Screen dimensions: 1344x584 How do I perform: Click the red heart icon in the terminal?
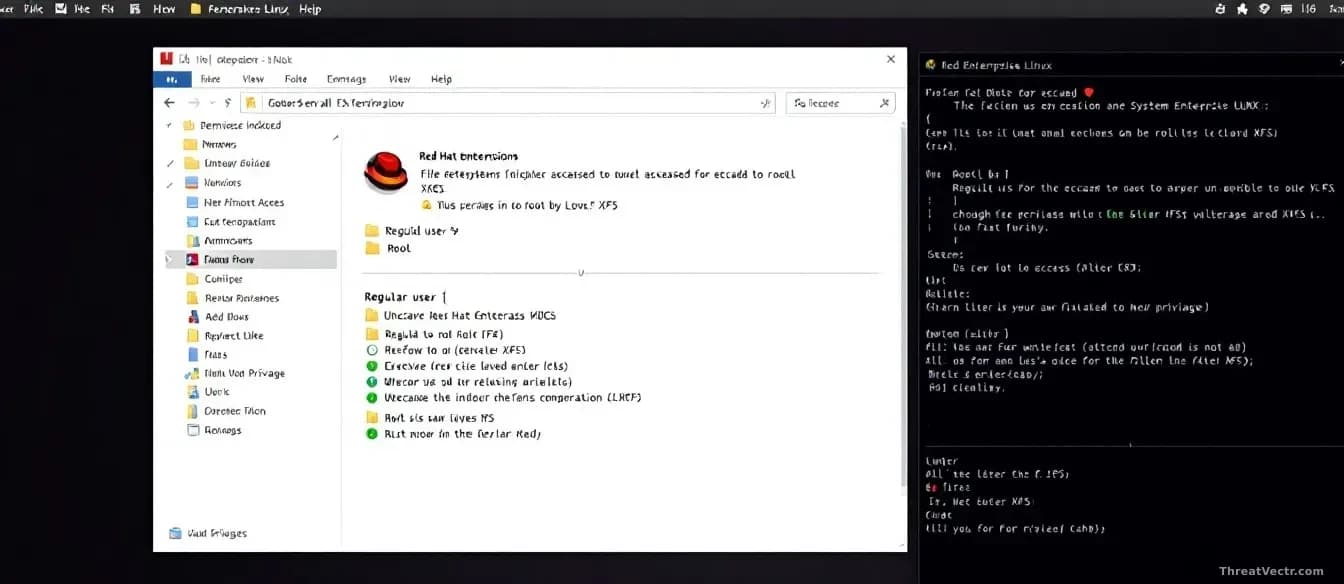click(1089, 92)
